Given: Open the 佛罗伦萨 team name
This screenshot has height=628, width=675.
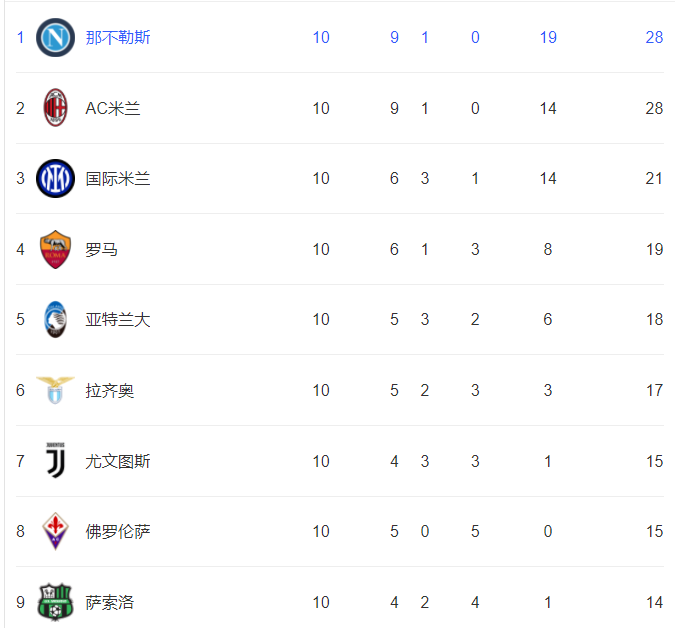Looking at the screenshot, I should coord(118,532).
